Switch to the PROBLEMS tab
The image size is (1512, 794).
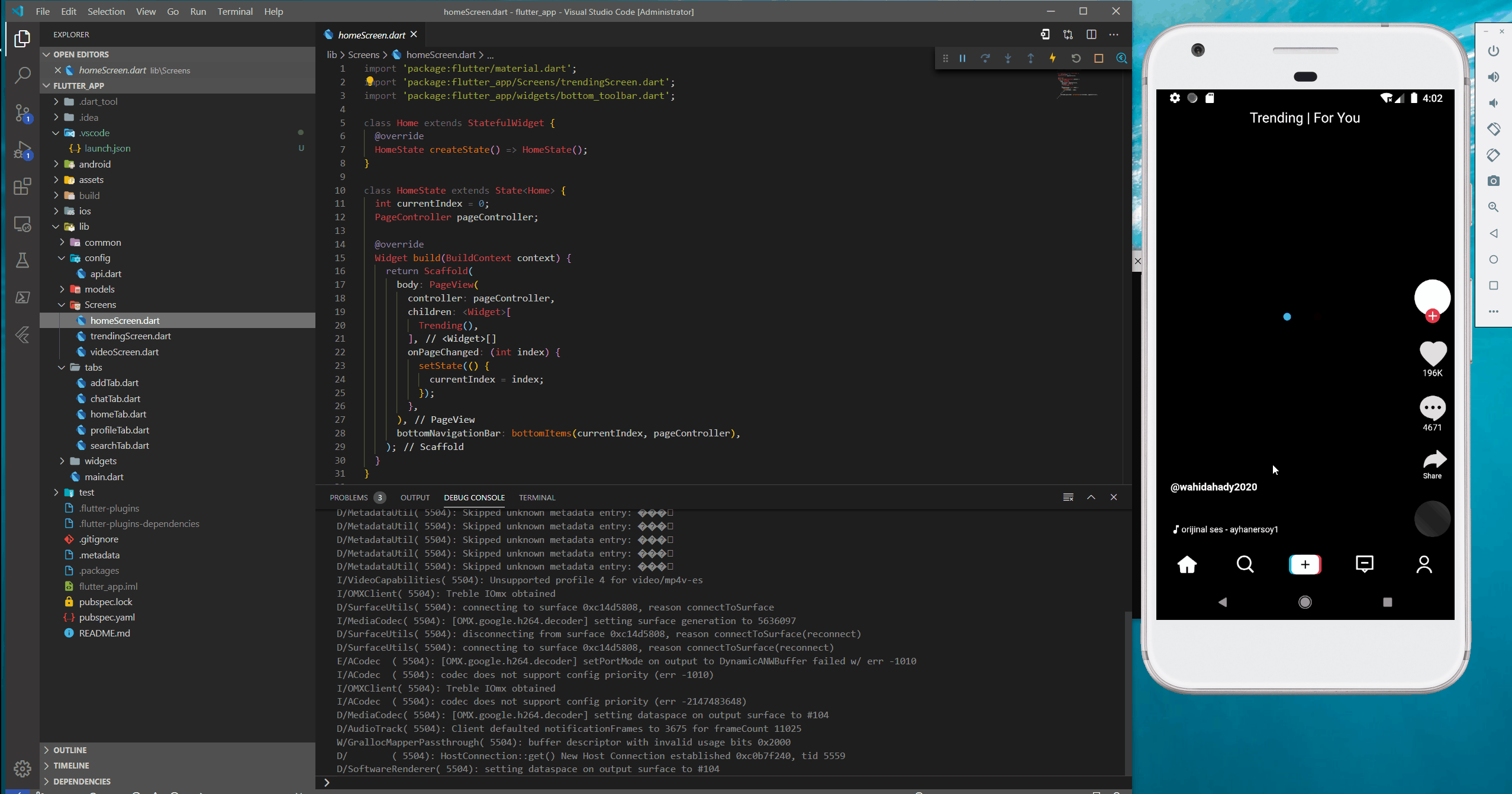(x=349, y=497)
